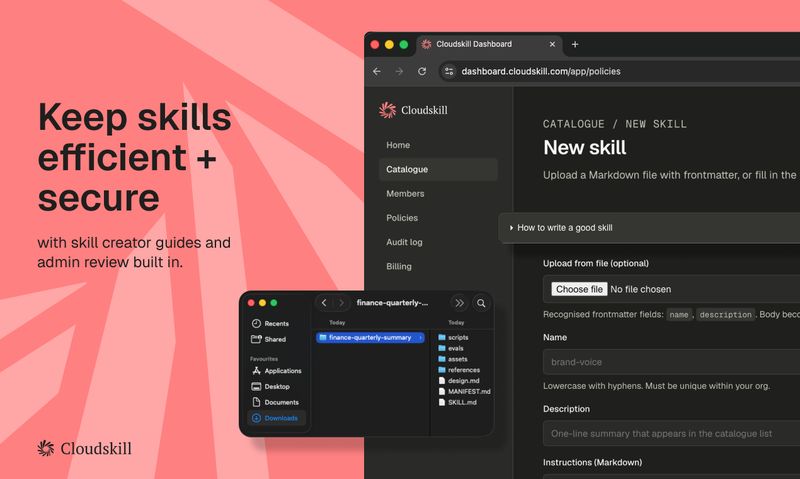The height and width of the screenshot is (479, 800).
Task: Click the Cloudskill logo in dashboard sidebar
Action: point(413,110)
